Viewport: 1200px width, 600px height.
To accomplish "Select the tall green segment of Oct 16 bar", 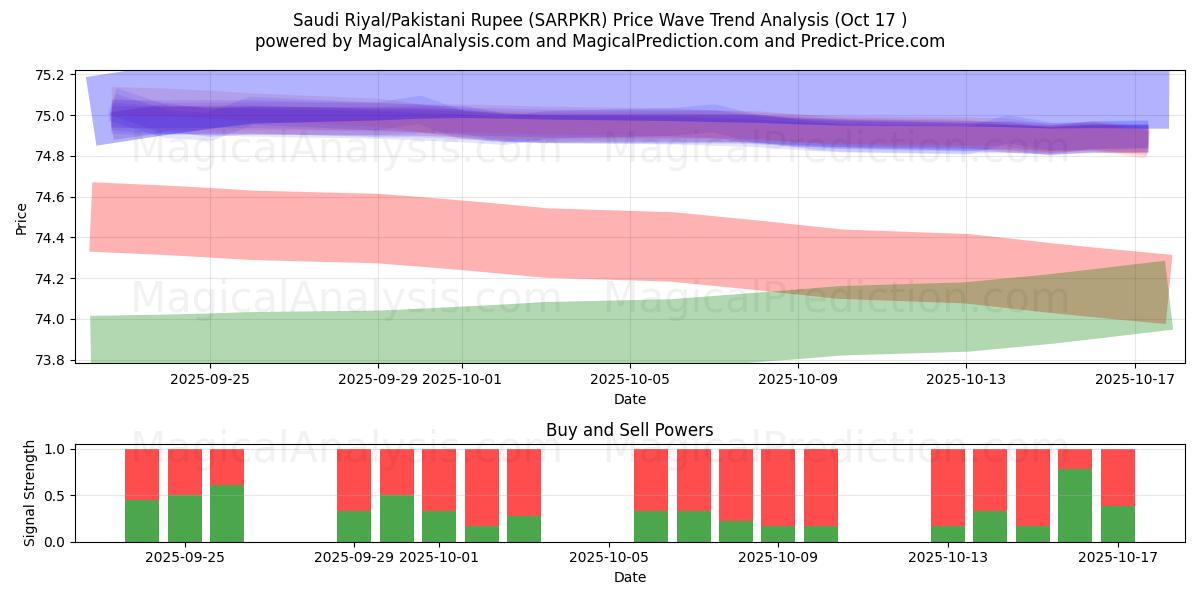I will [x=1075, y=505].
